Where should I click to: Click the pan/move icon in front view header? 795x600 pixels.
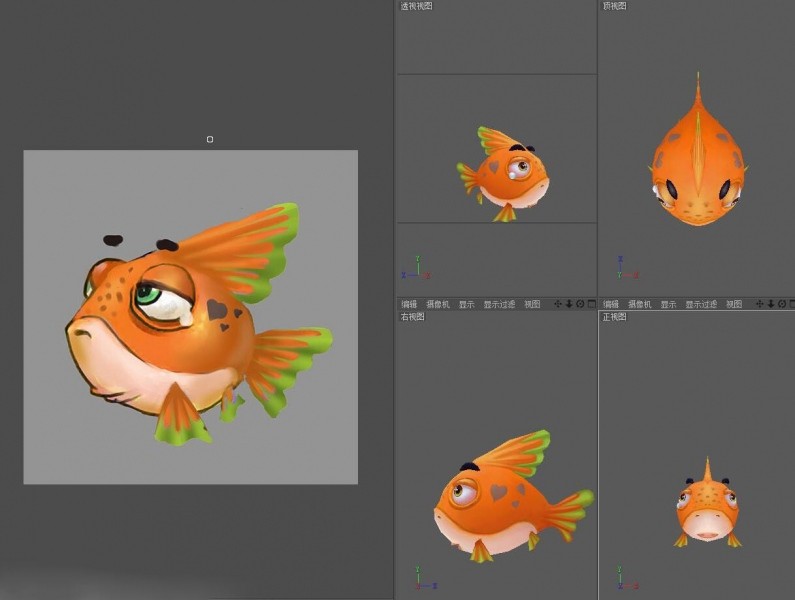coord(759,304)
